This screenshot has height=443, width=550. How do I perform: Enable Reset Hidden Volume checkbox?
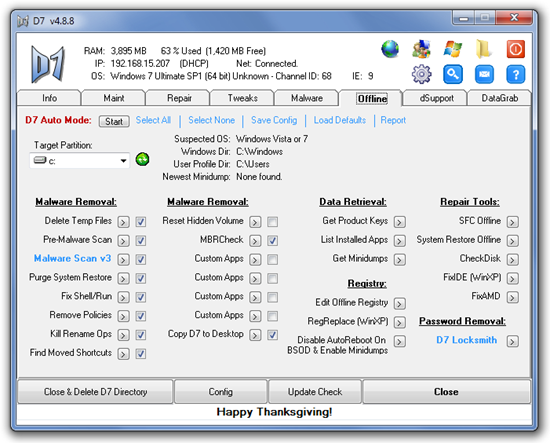(273, 222)
